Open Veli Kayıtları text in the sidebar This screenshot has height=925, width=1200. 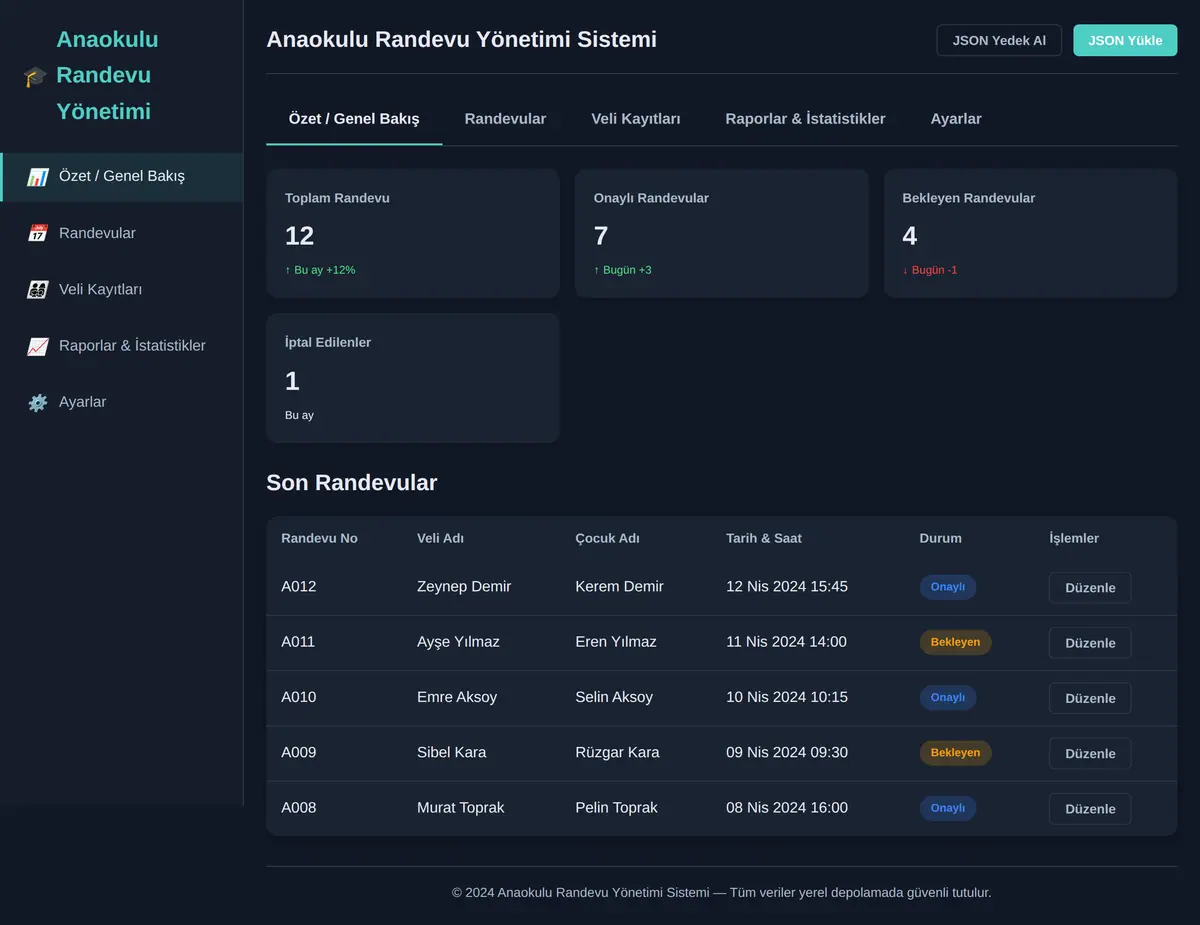[100, 289]
